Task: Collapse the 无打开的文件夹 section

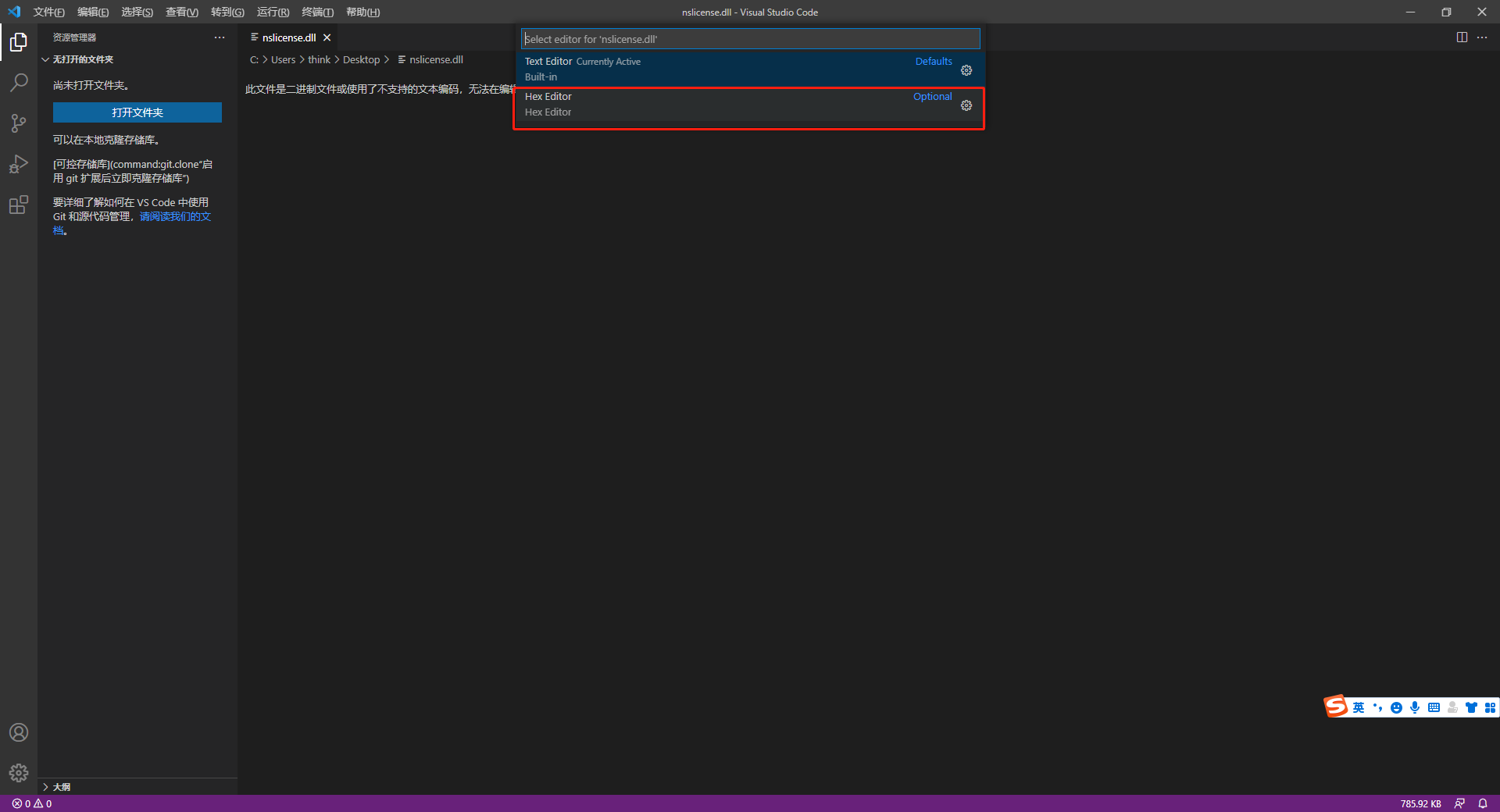Action: [137, 59]
